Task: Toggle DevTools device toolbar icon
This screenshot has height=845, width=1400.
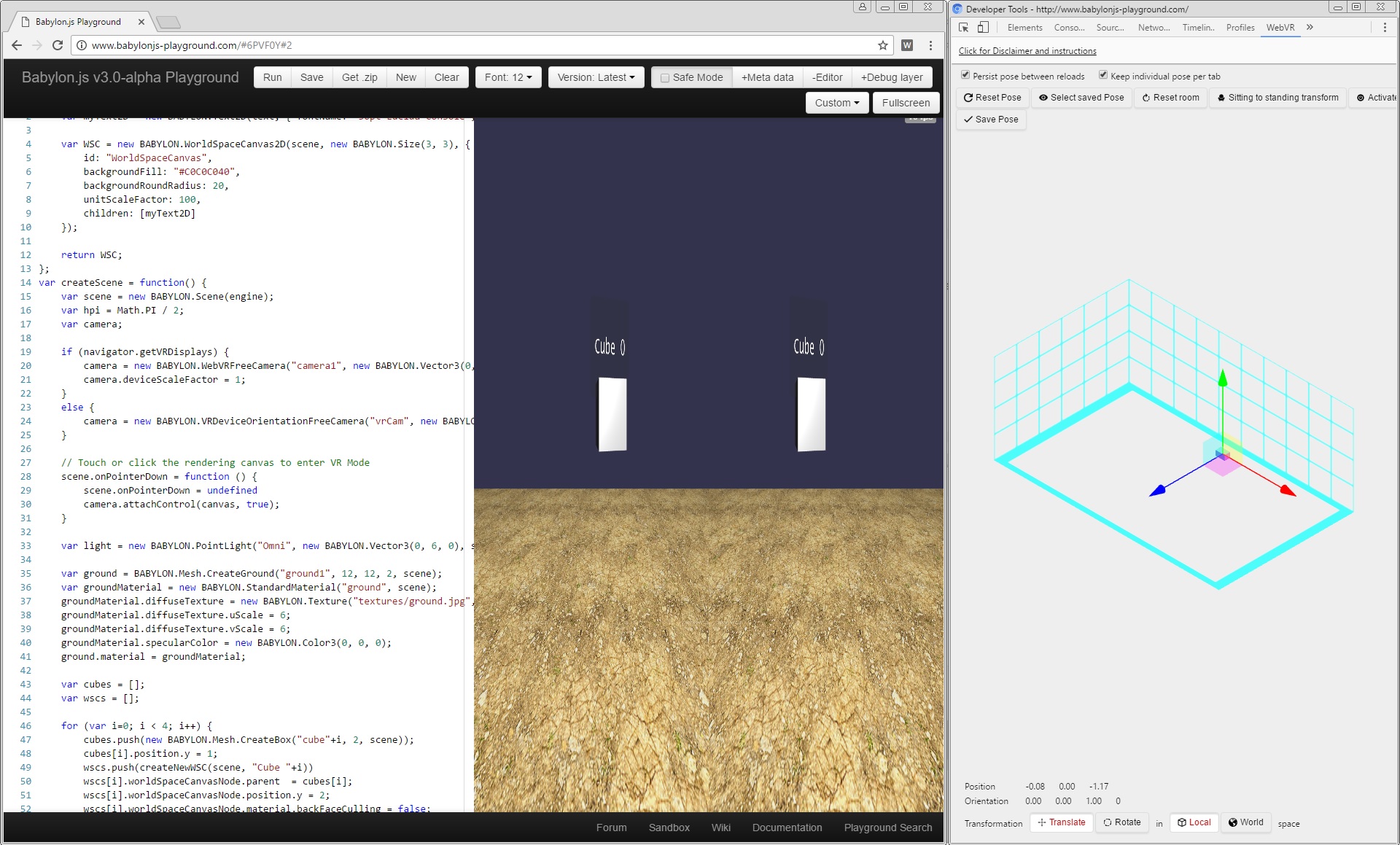Action: pos(983,28)
